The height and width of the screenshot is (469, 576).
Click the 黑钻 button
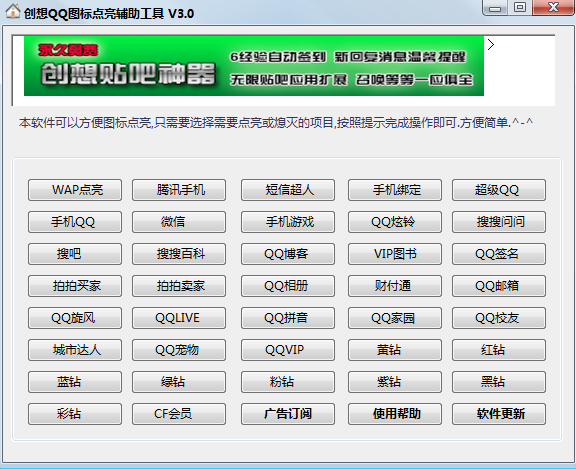coord(499,382)
